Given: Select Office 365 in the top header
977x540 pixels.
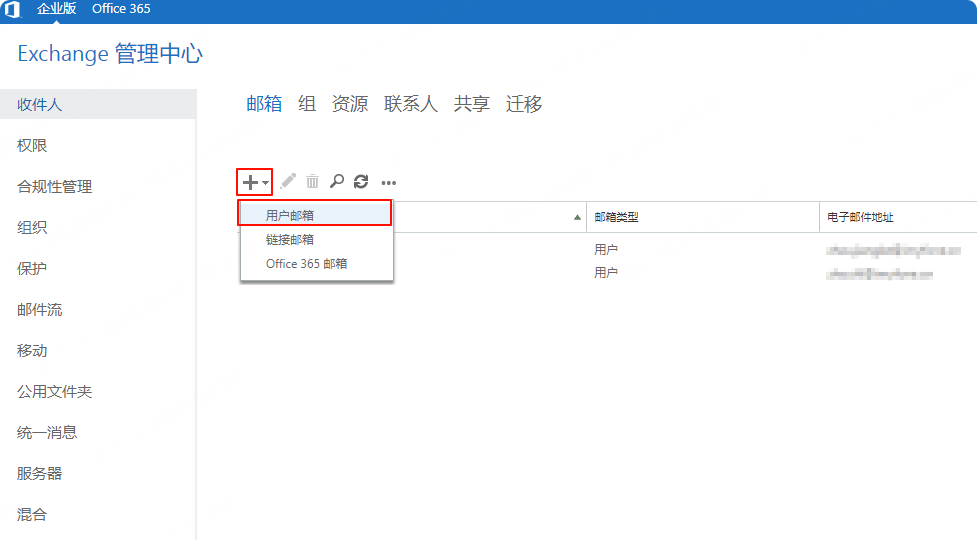Looking at the screenshot, I should click(121, 9).
